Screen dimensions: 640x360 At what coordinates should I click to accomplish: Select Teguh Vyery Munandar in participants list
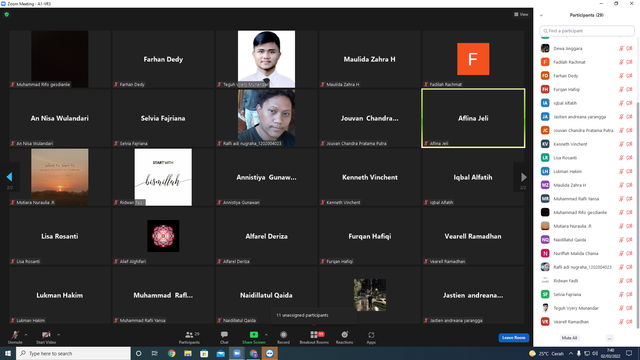point(586,308)
